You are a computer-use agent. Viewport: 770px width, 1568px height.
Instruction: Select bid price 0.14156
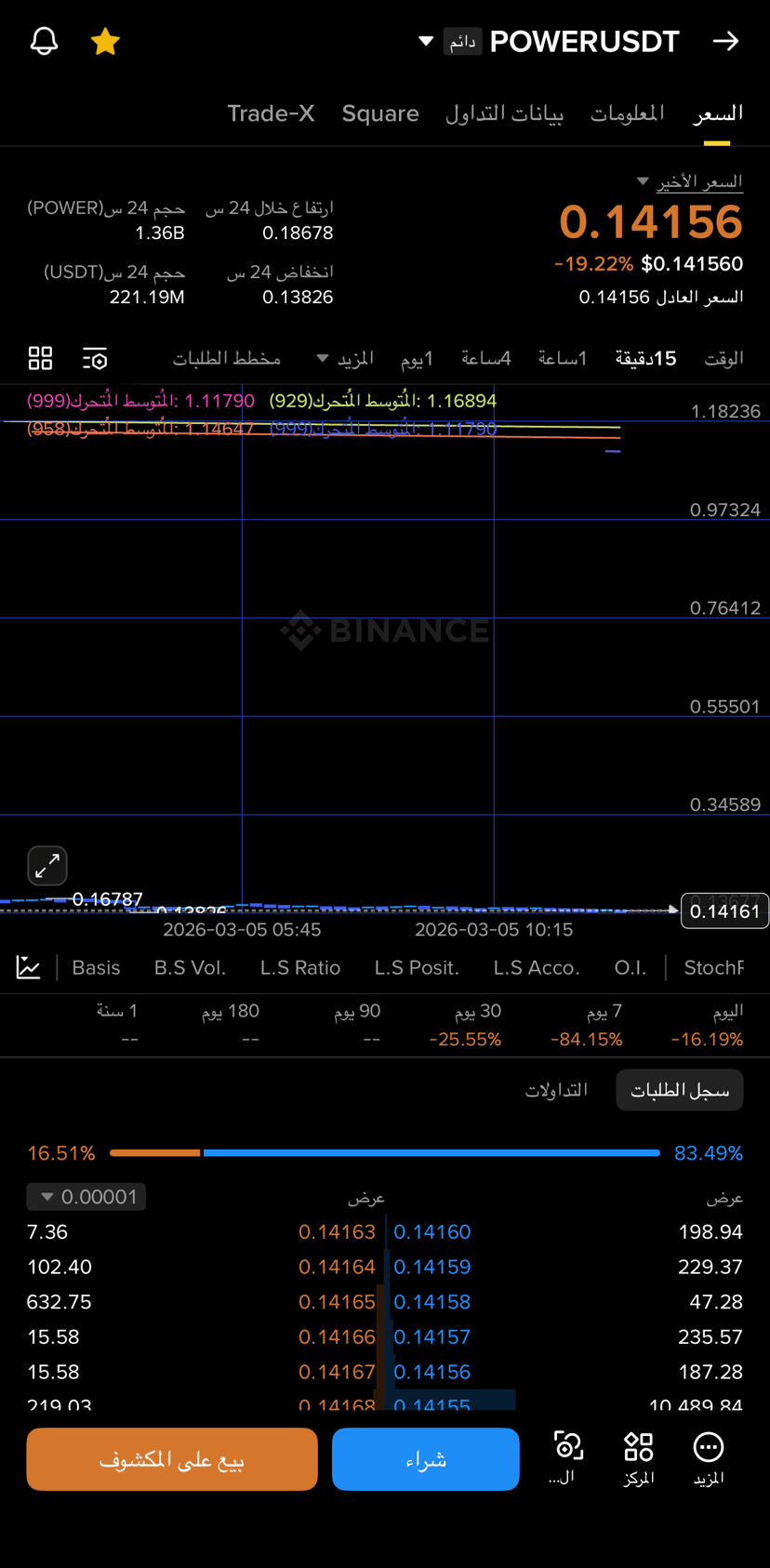(x=432, y=1372)
